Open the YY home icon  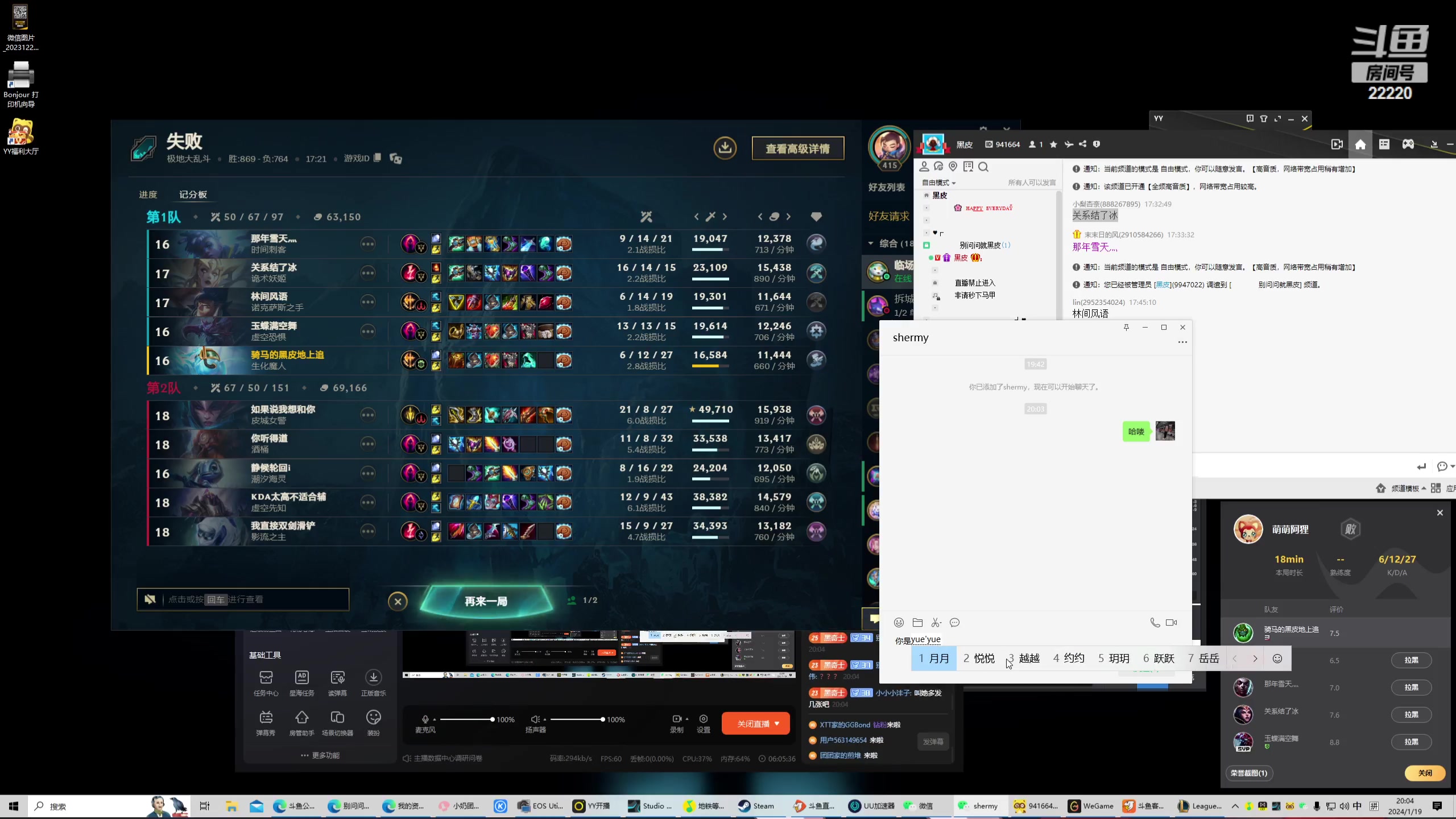coord(1360,144)
